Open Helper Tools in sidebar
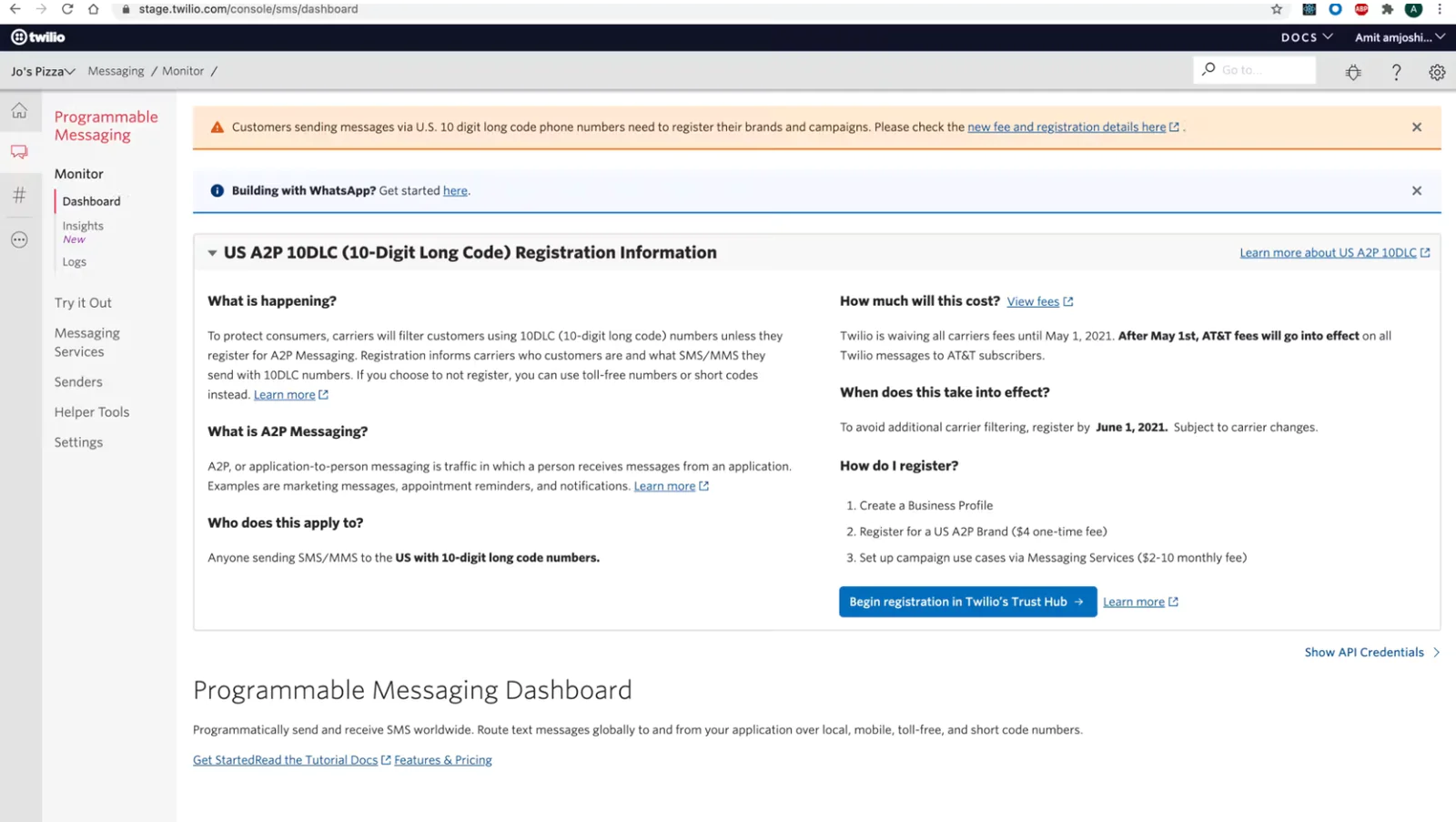 point(92,412)
